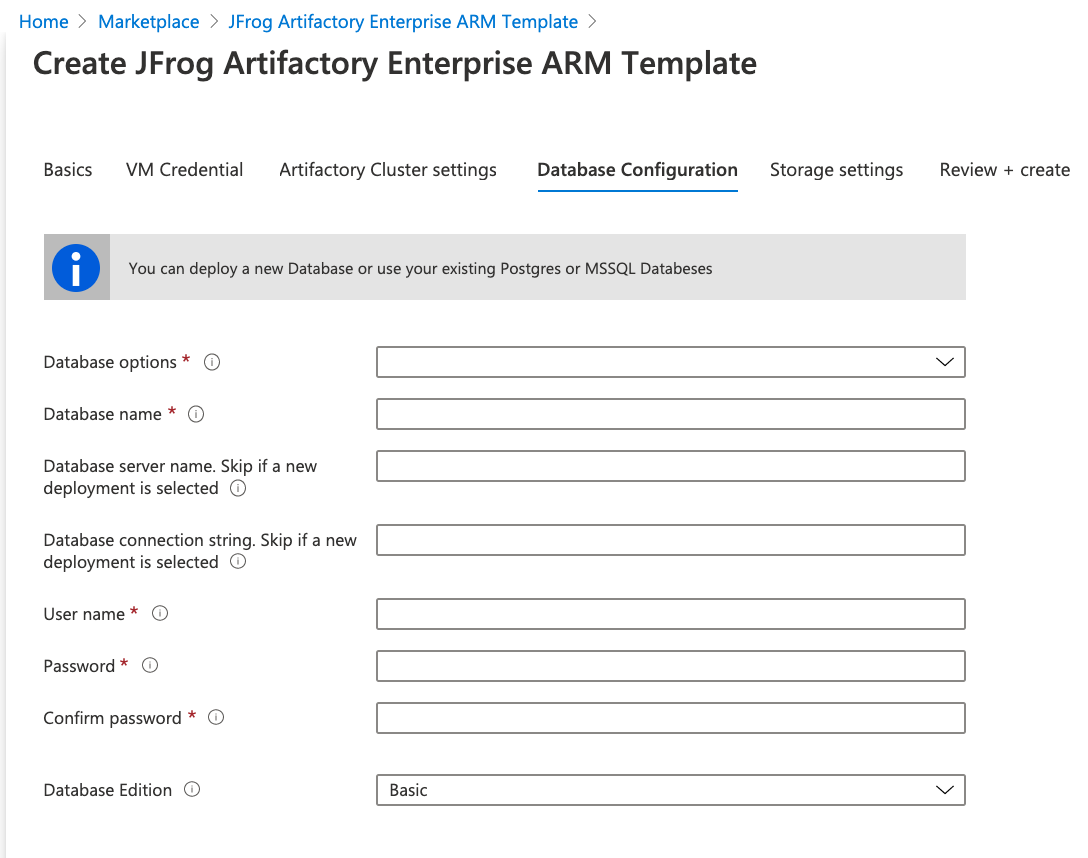Image resolution: width=1088 pixels, height=858 pixels.
Task: Click info icon next to Database options
Action: click(x=212, y=362)
